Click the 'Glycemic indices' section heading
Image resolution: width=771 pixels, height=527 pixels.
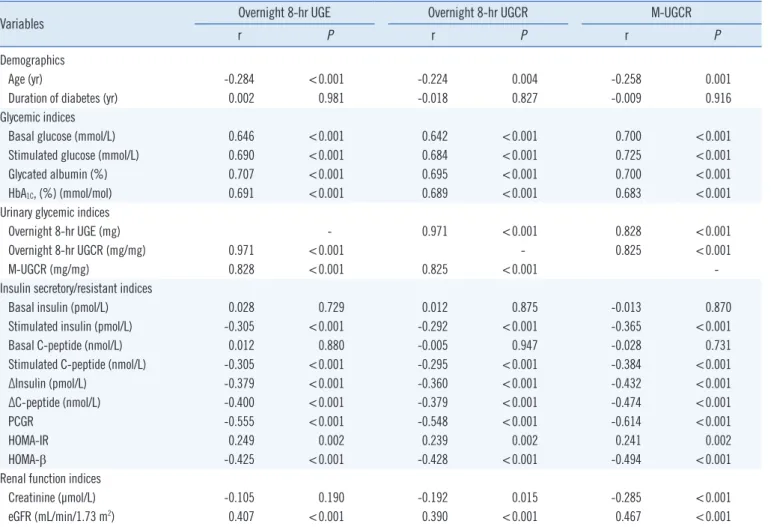[x=38, y=117]
